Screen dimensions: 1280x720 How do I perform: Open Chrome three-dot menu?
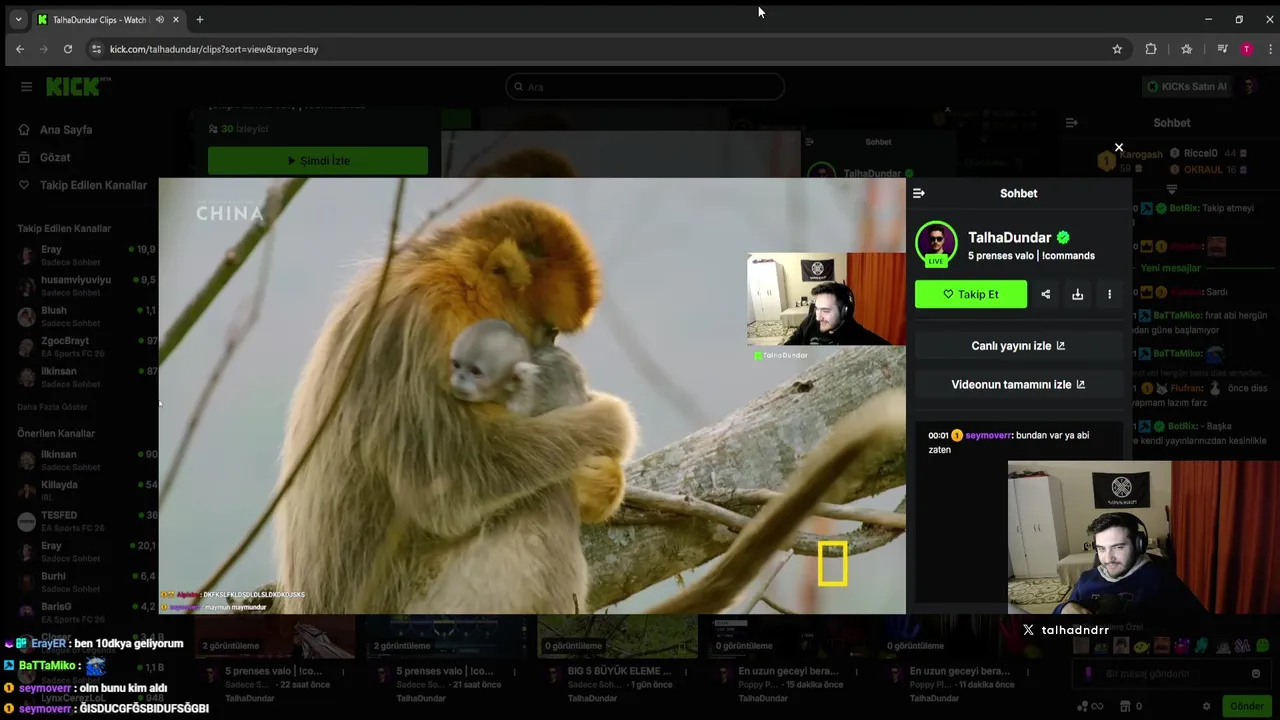point(1271,49)
